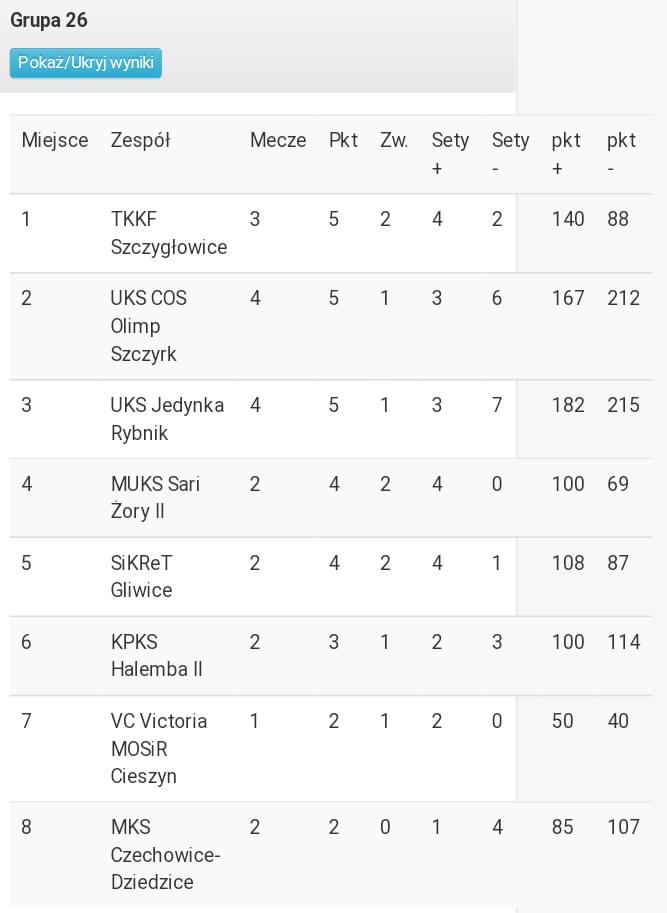Viewport: 667px width, 913px height.
Task: Click the Grupa 26 heading
Action: coord(49,21)
